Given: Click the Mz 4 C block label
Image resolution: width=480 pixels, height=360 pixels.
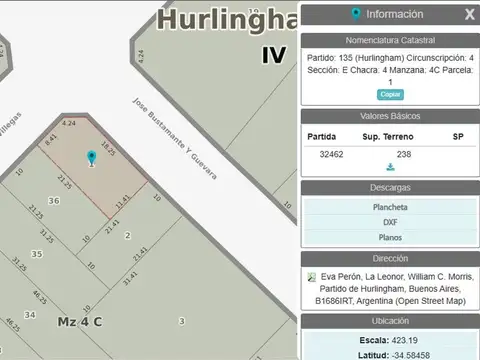Looking at the screenshot, I should pos(80,322).
